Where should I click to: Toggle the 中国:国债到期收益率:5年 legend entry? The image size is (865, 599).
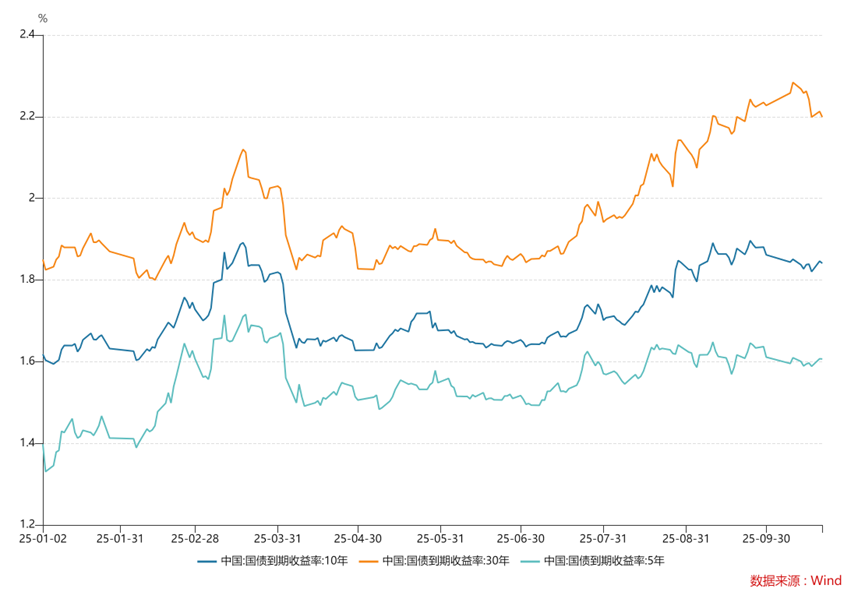[x=604, y=561]
